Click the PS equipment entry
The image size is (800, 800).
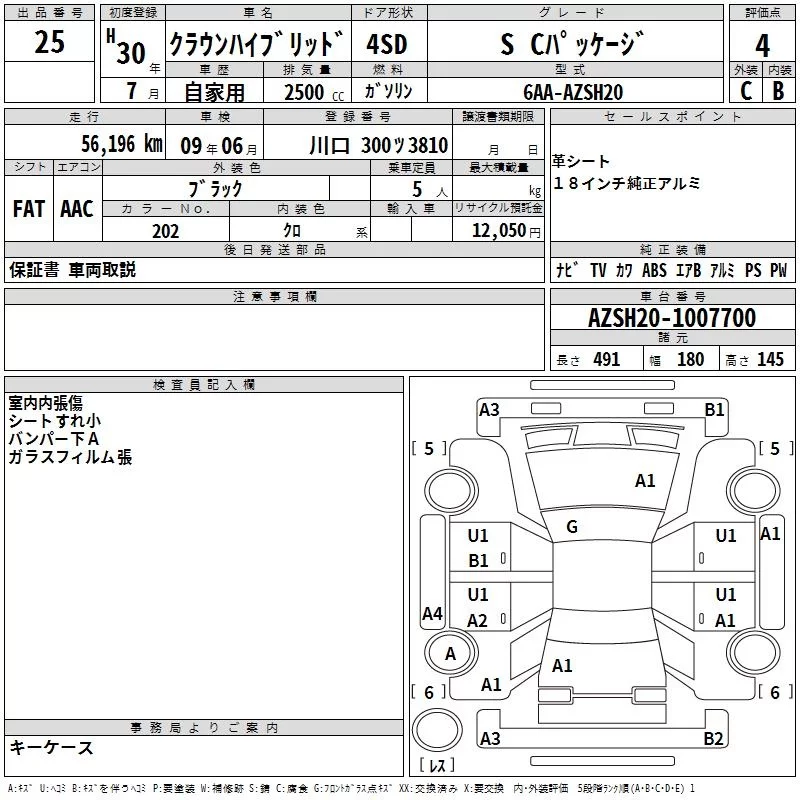753,270
